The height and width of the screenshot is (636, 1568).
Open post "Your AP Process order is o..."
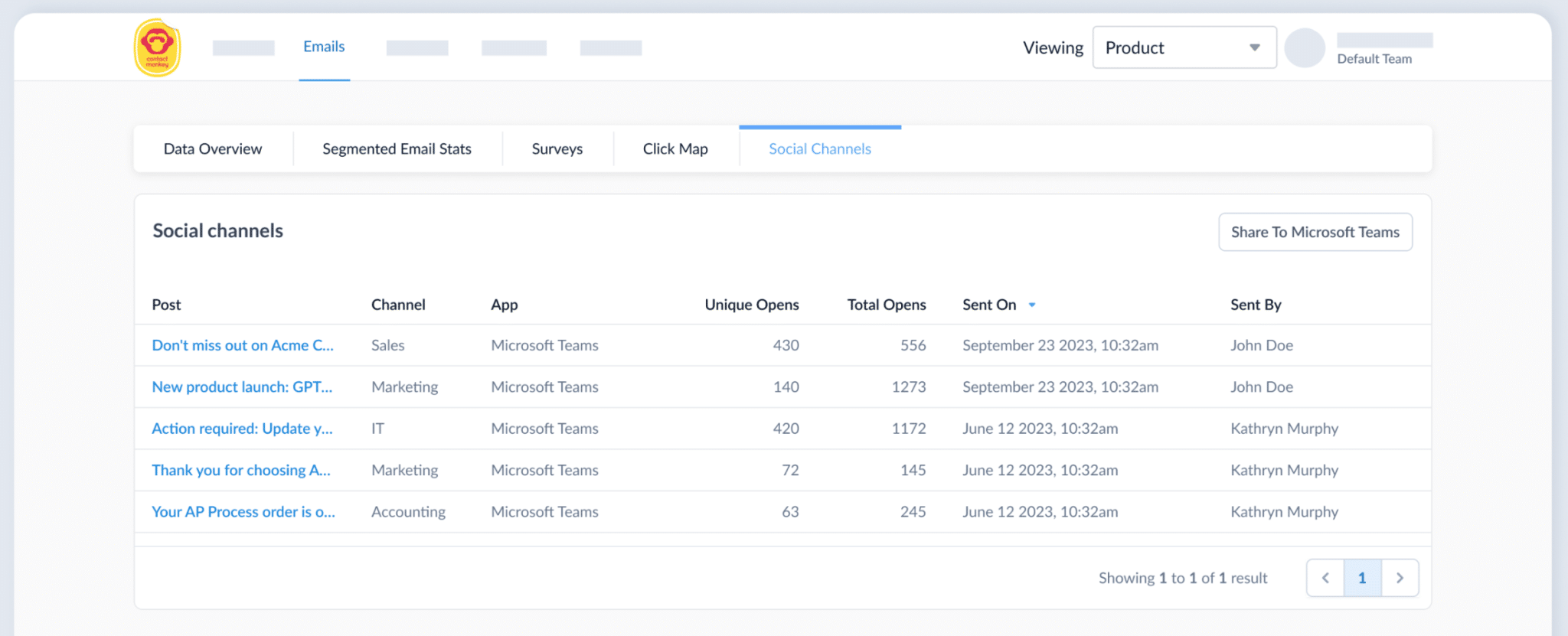pos(243,511)
